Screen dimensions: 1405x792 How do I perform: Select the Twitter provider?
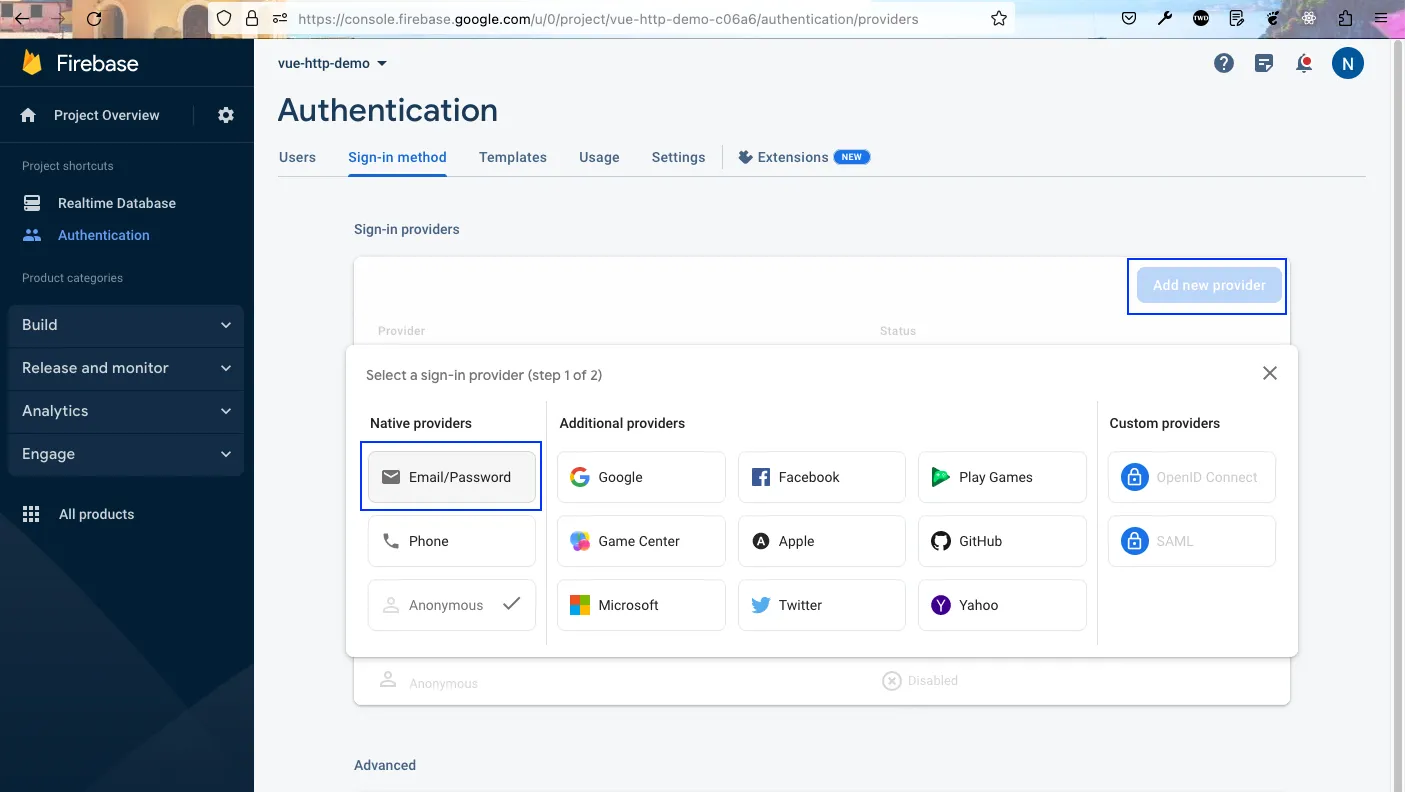pyautogui.click(x=822, y=605)
